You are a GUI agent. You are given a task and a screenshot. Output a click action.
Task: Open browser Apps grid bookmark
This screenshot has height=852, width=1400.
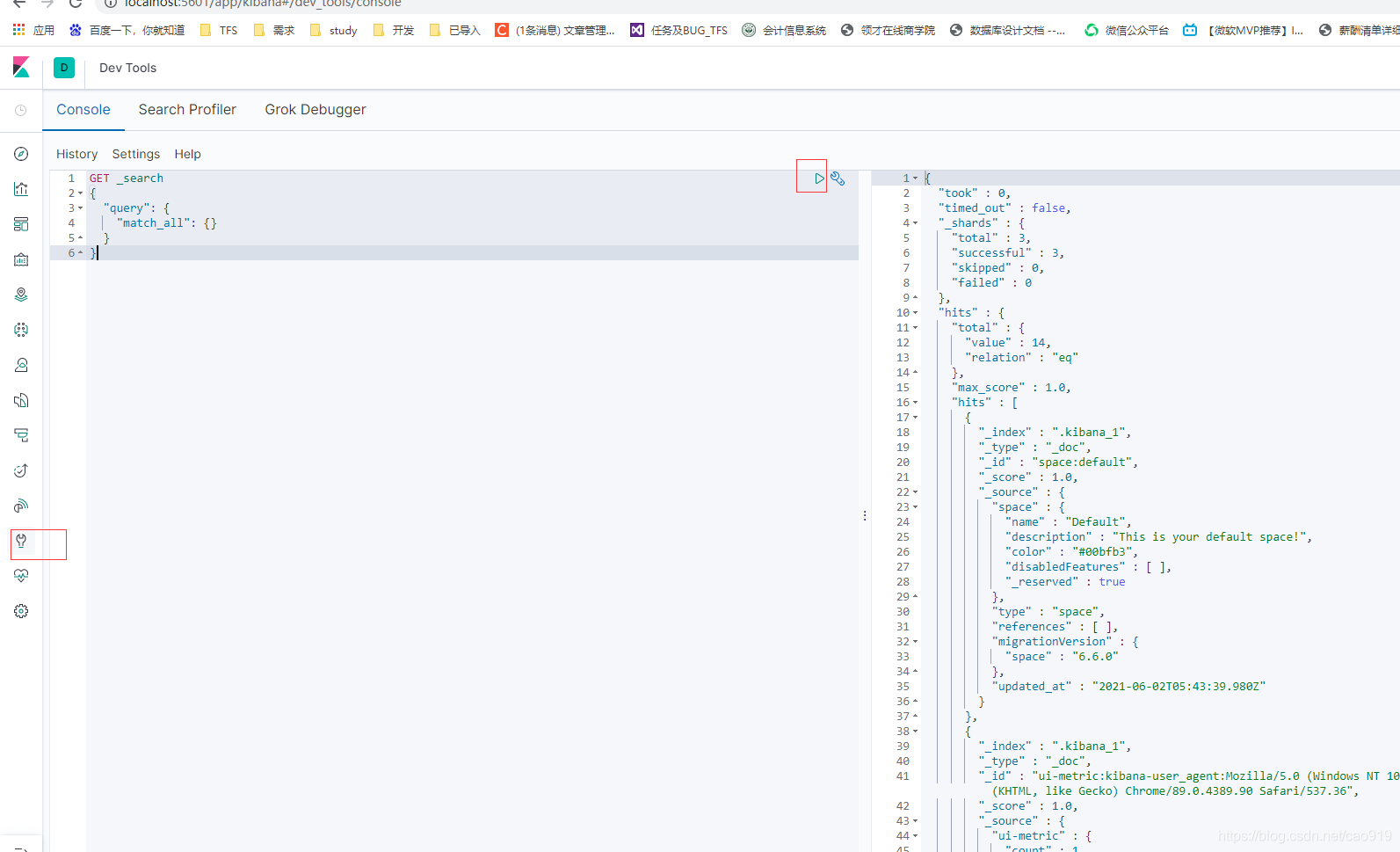[x=34, y=30]
